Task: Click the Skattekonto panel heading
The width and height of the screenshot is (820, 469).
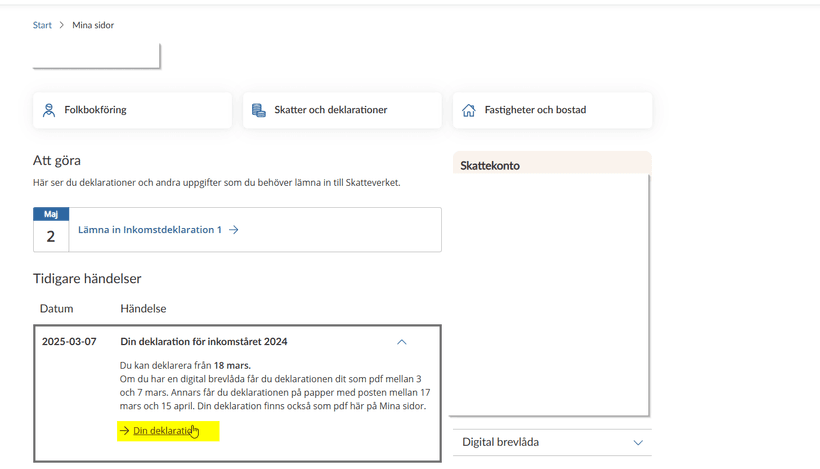Action: (x=490, y=166)
